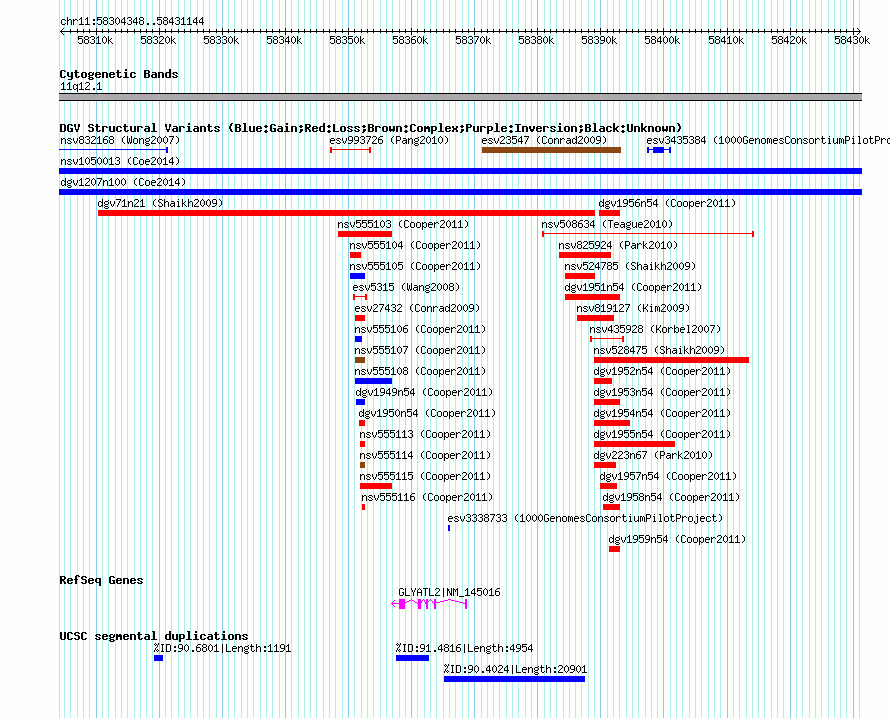Select dgv1953n54 (Cooper2011) variant
The height and width of the screenshot is (718, 890).
click(607, 402)
